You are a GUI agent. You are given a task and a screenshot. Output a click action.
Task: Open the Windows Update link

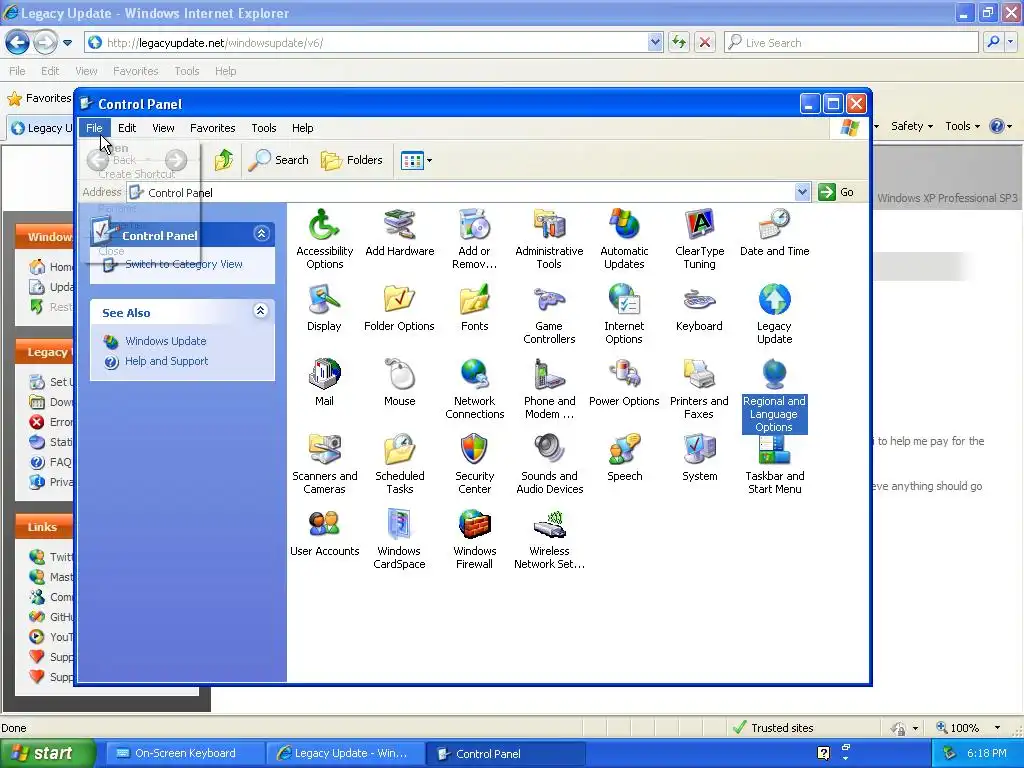point(166,341)
